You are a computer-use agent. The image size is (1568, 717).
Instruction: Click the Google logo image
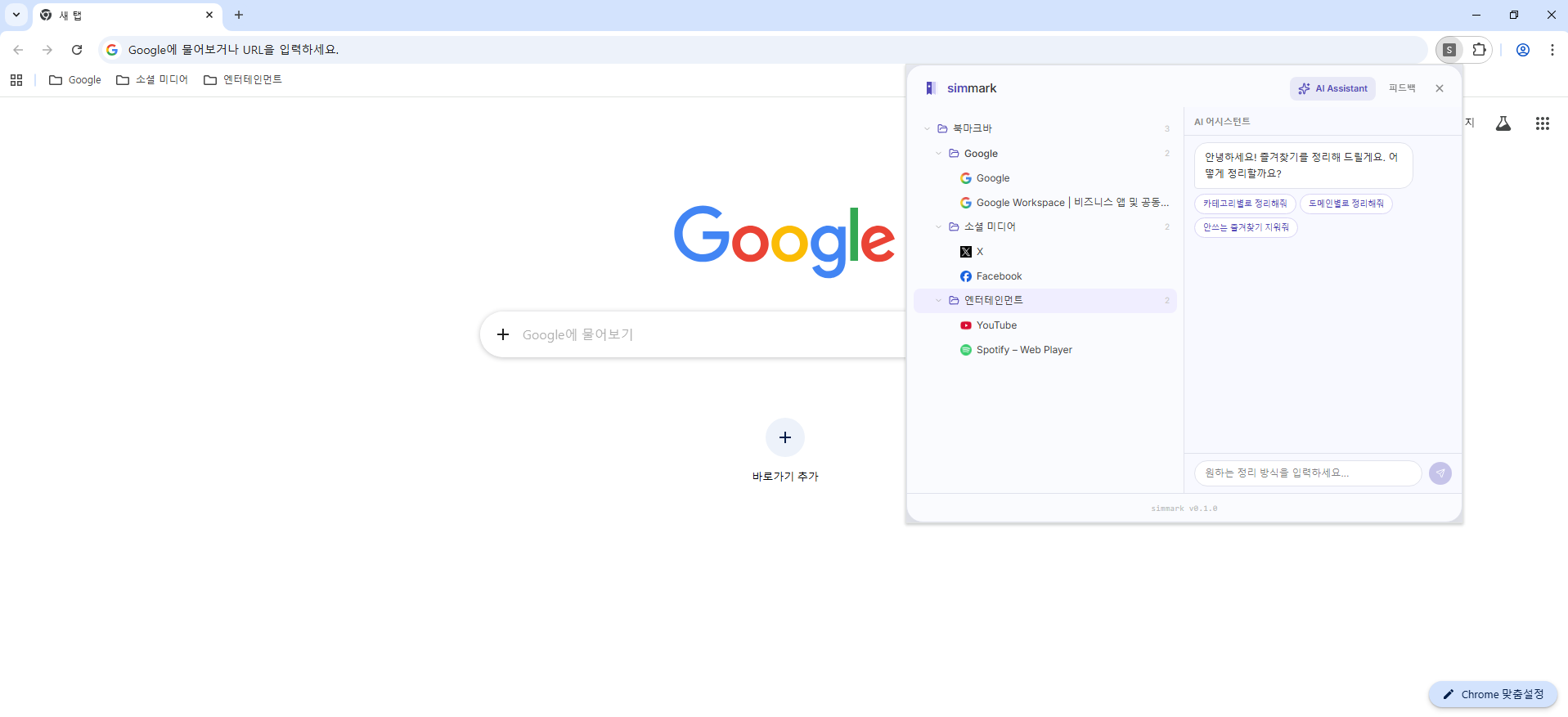[x=784, y=240]
